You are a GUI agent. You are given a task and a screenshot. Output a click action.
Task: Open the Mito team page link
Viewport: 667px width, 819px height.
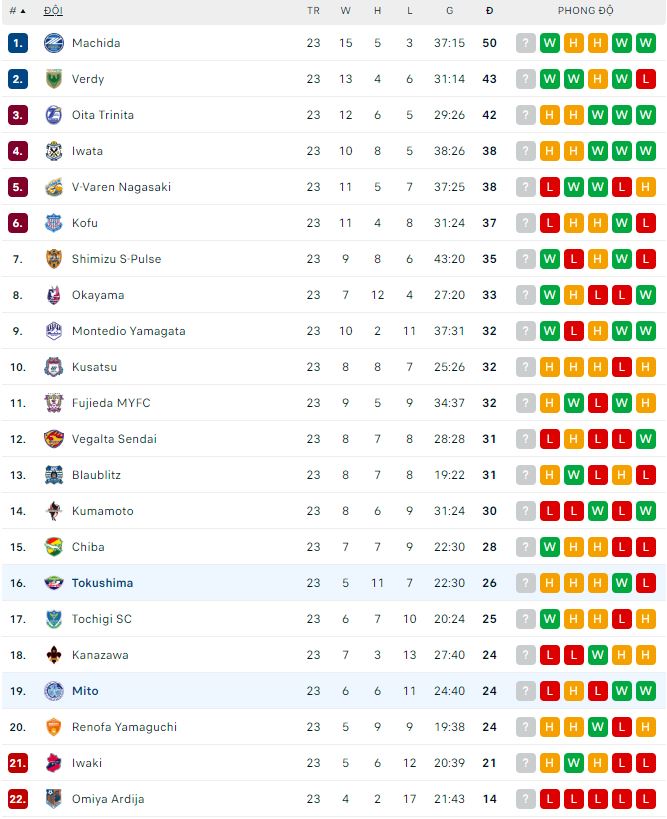[85, 691]
